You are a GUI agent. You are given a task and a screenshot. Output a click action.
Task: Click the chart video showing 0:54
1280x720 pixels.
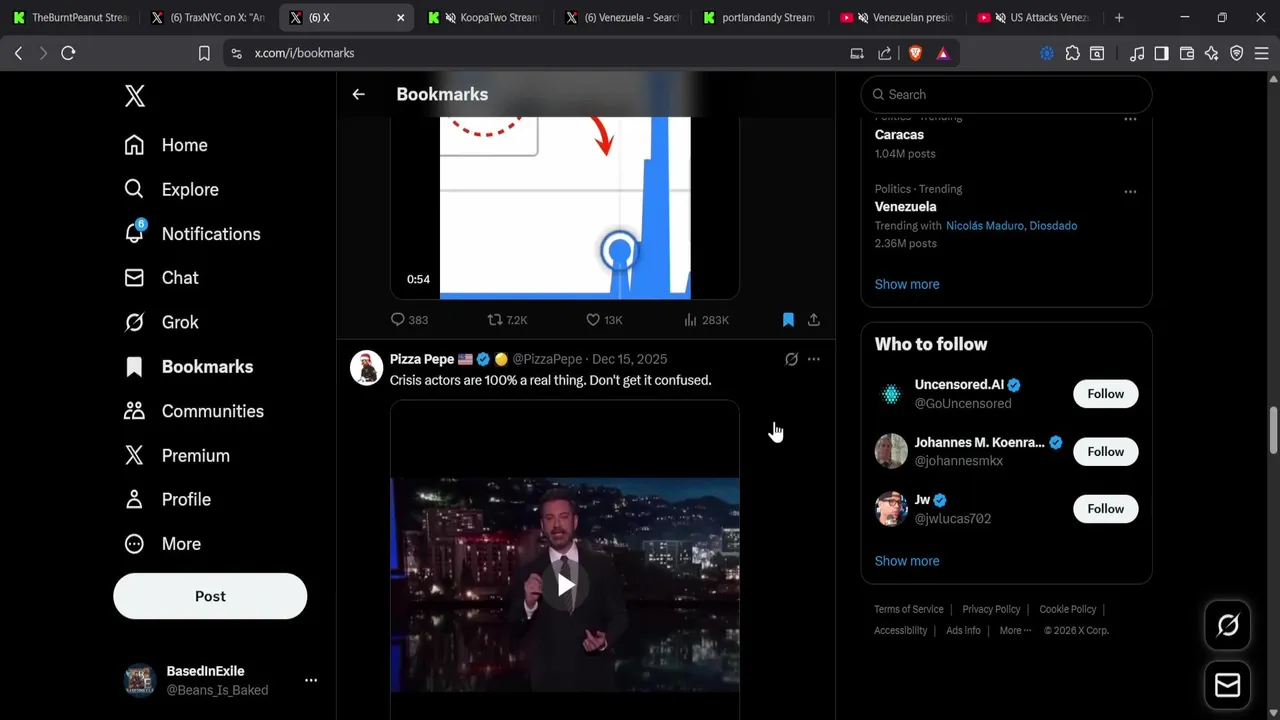[x=565, y=208]
